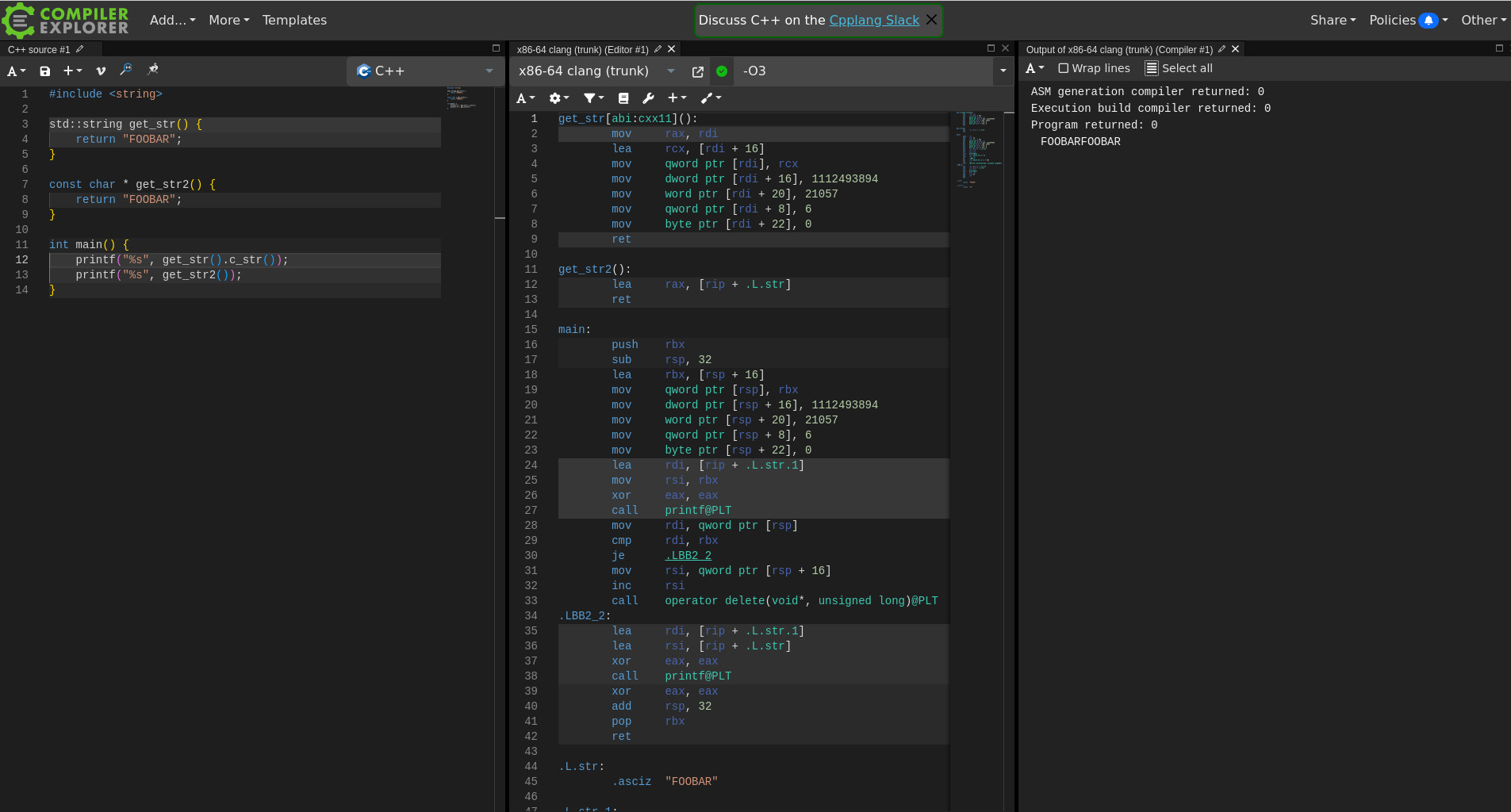The height and width of the screenshot is (812, 1511).
Task: Close the compiler pane with top-right X
Action: pos(1006,48)
